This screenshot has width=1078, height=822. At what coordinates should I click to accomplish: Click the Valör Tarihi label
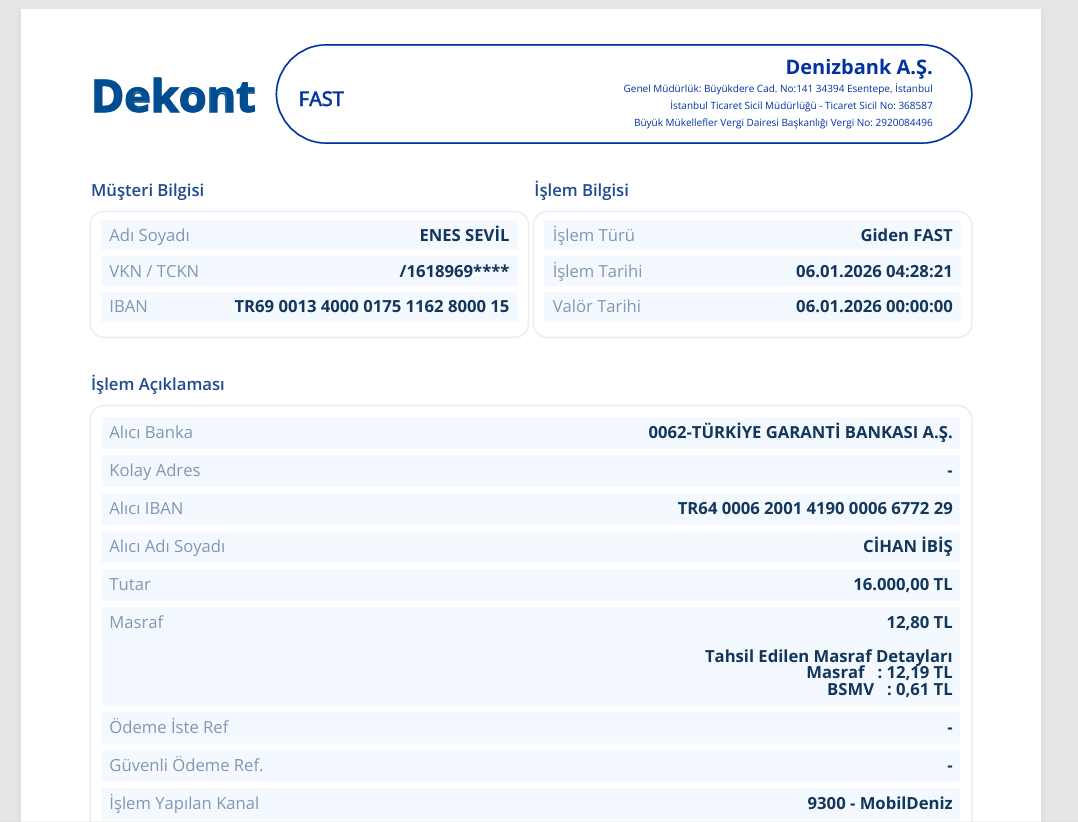[596, 307]
